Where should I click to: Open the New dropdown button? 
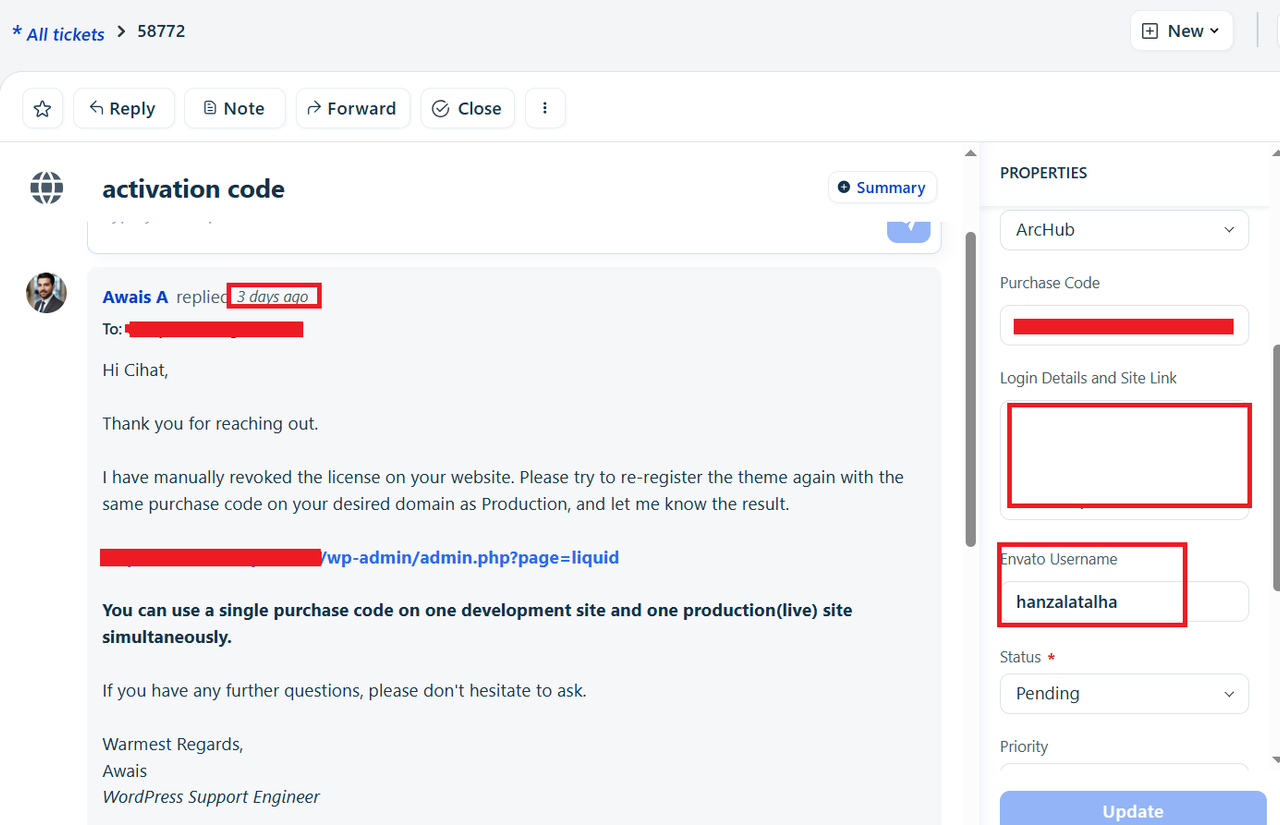[1182, 31]
